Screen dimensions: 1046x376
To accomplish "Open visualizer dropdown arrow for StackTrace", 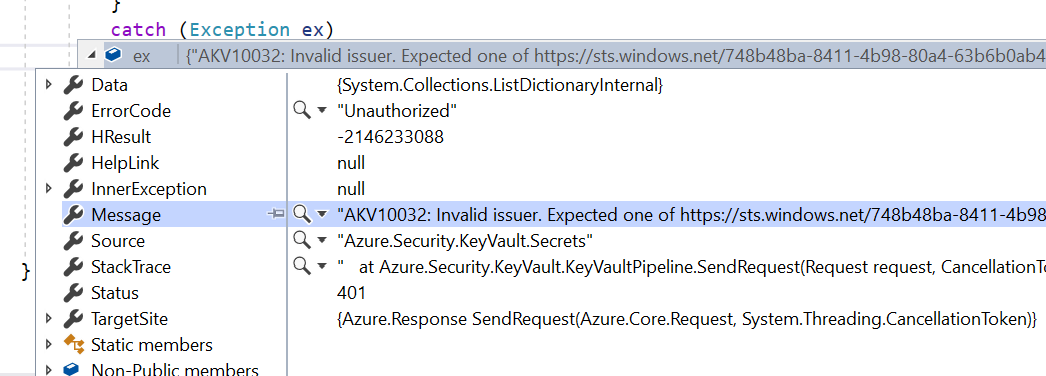I will tap(322, 267).
